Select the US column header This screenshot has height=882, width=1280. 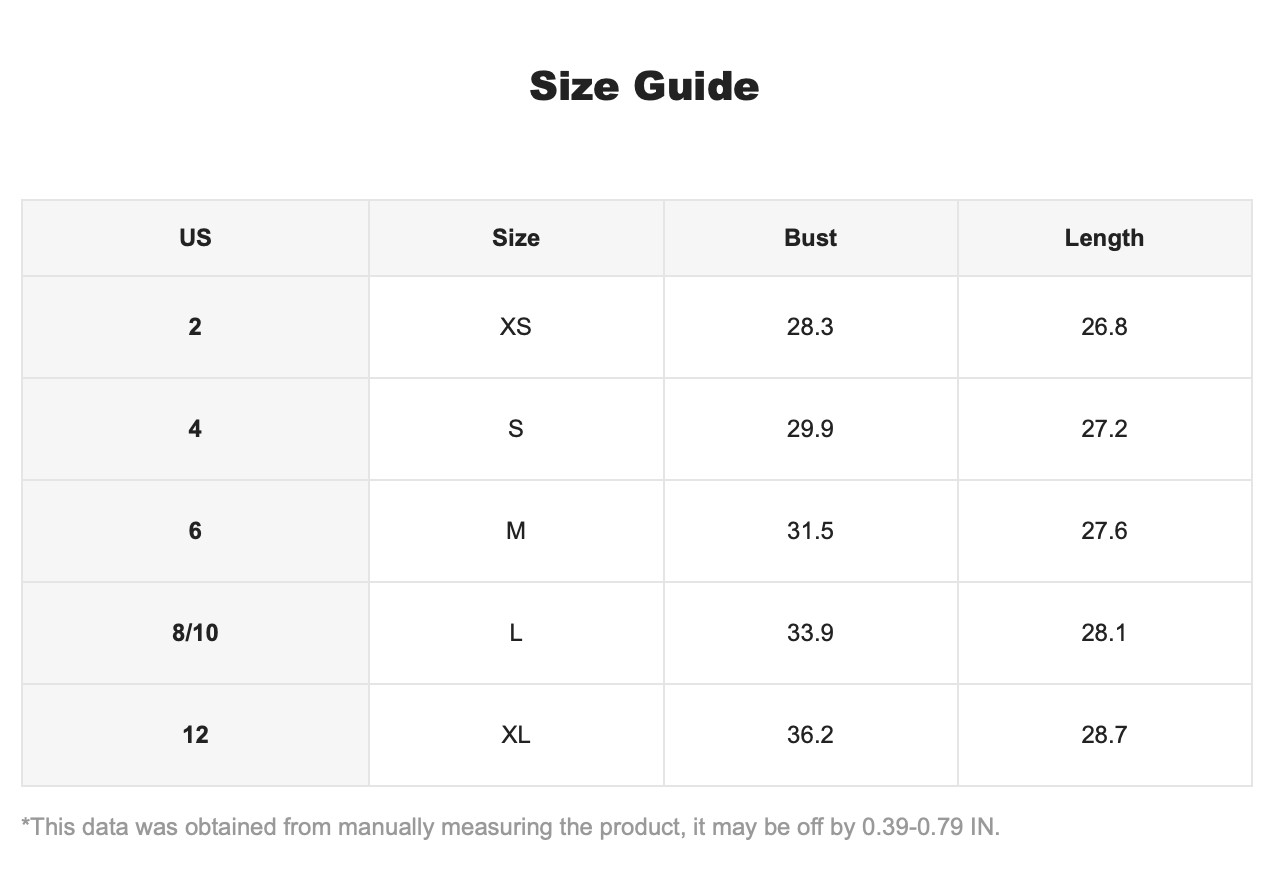(x=195, y=238)
